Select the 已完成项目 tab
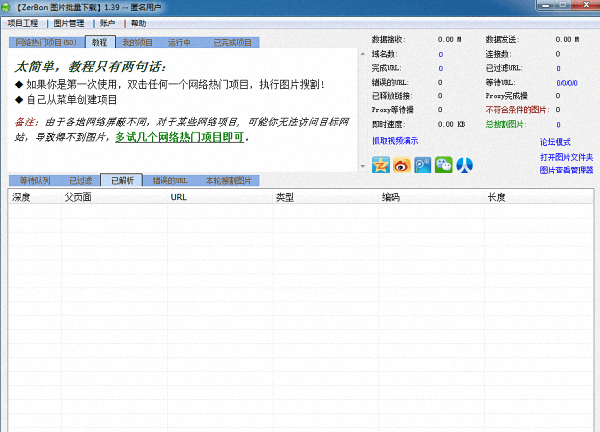 pos(231,43)
